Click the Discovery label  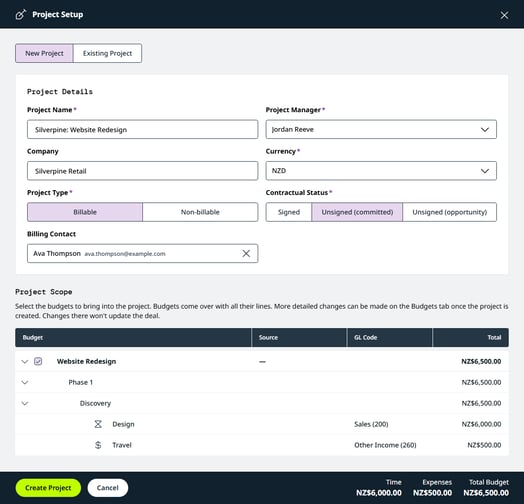point(95,403)
